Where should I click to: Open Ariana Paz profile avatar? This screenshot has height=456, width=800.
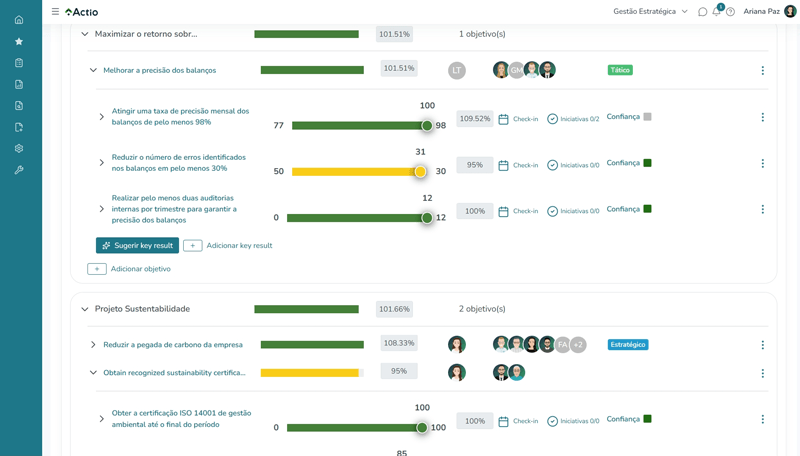[x=790, y=11]
